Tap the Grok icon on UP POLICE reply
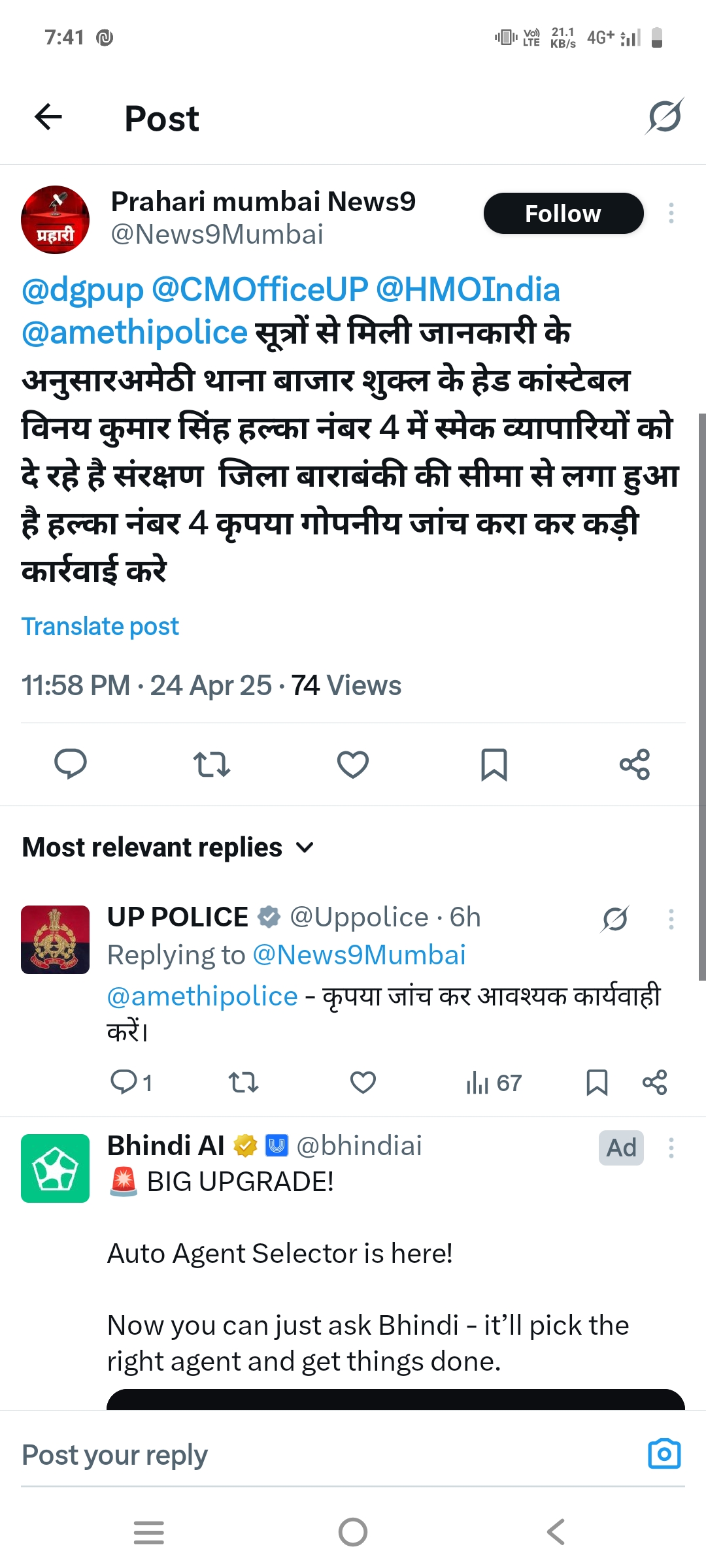The width and height of the screenshot is (706, 1568). click(615, 919)
